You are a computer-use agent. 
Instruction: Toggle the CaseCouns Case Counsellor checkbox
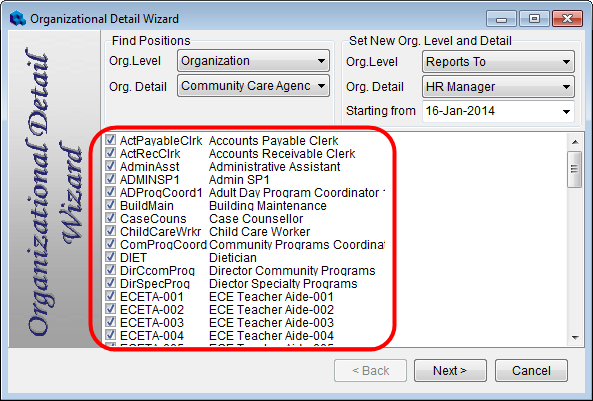click(x=110, y=218)
